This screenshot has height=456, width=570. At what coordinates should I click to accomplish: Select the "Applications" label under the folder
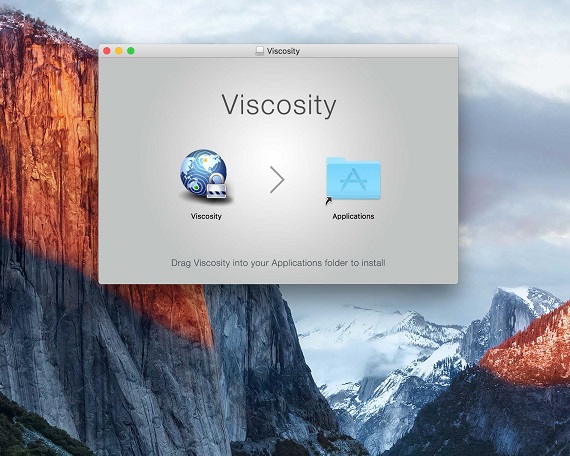tap(353, 216)
